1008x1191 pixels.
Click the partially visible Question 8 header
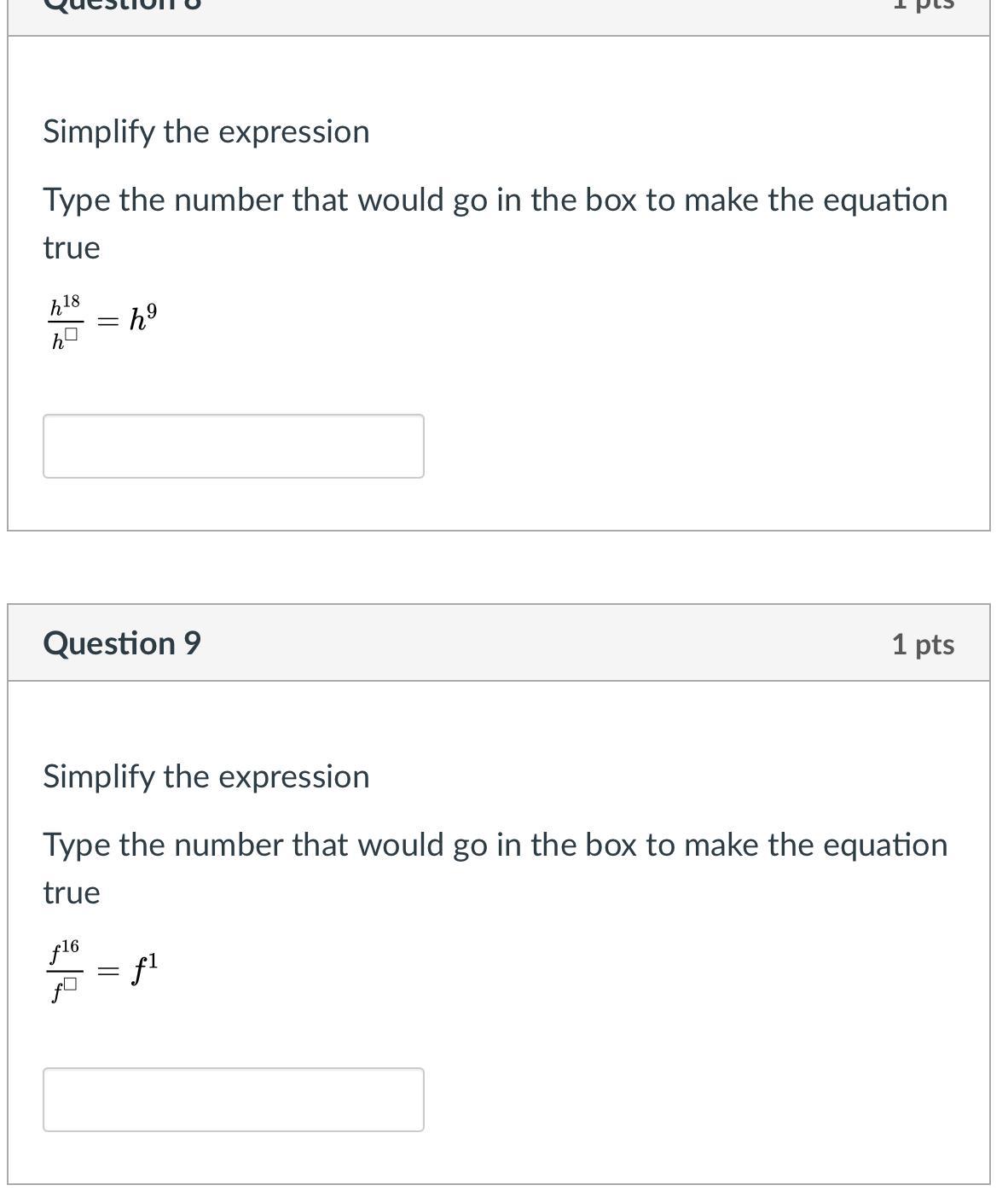click(x=122, y=7)
